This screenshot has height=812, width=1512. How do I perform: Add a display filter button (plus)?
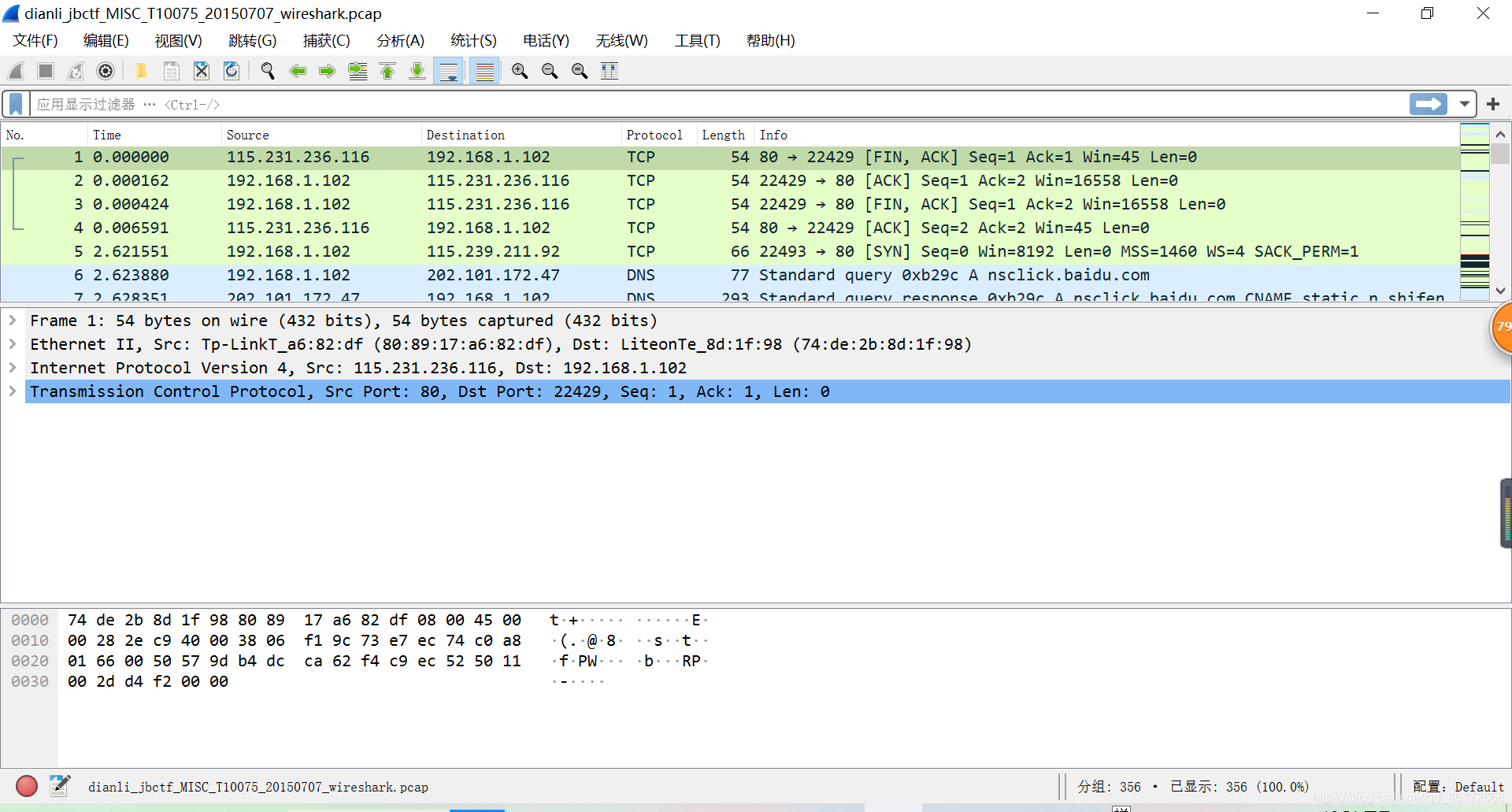click(x=1493, y=104)
